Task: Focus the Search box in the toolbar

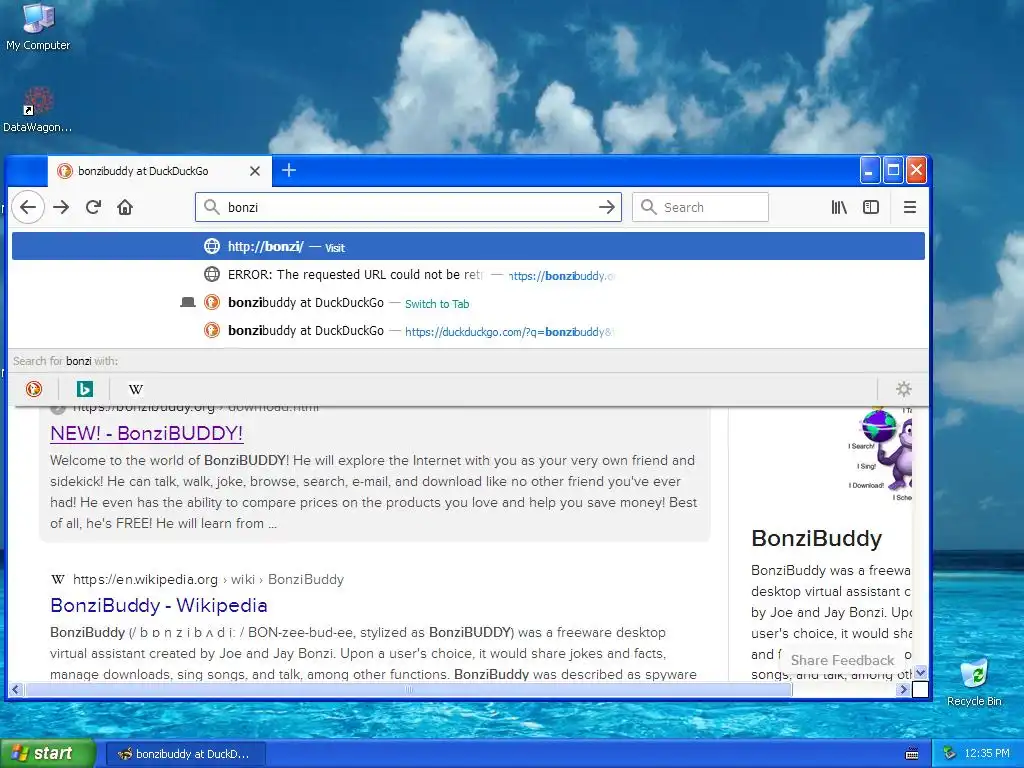Action: pos(700,208)
